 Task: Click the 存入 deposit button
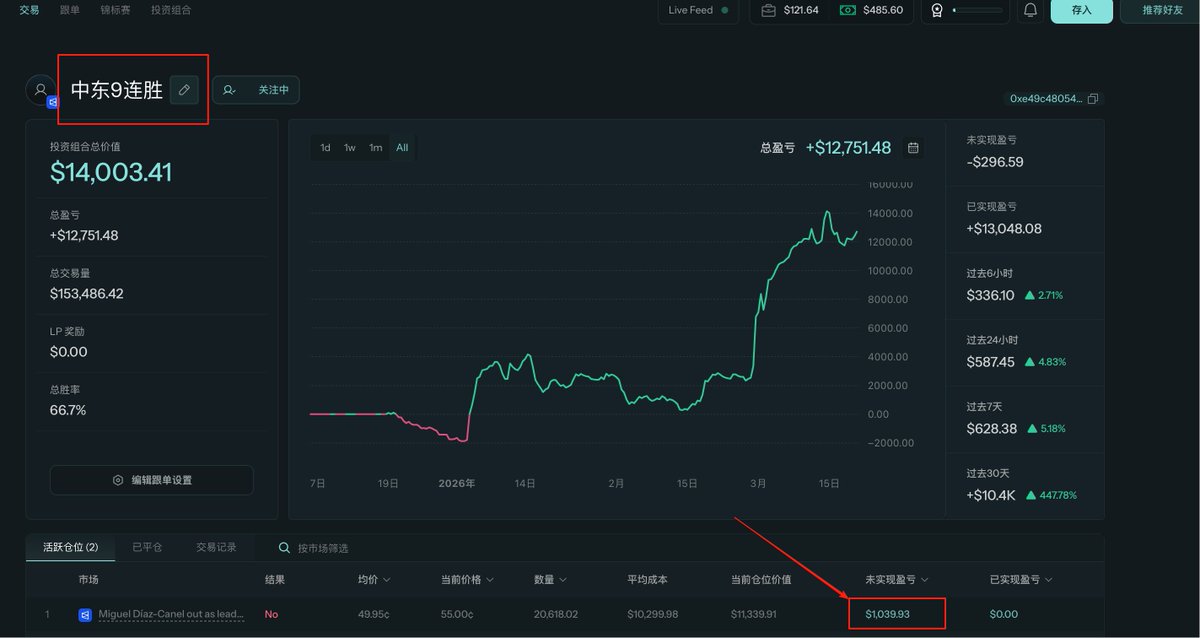click(x=1081, y=10)
